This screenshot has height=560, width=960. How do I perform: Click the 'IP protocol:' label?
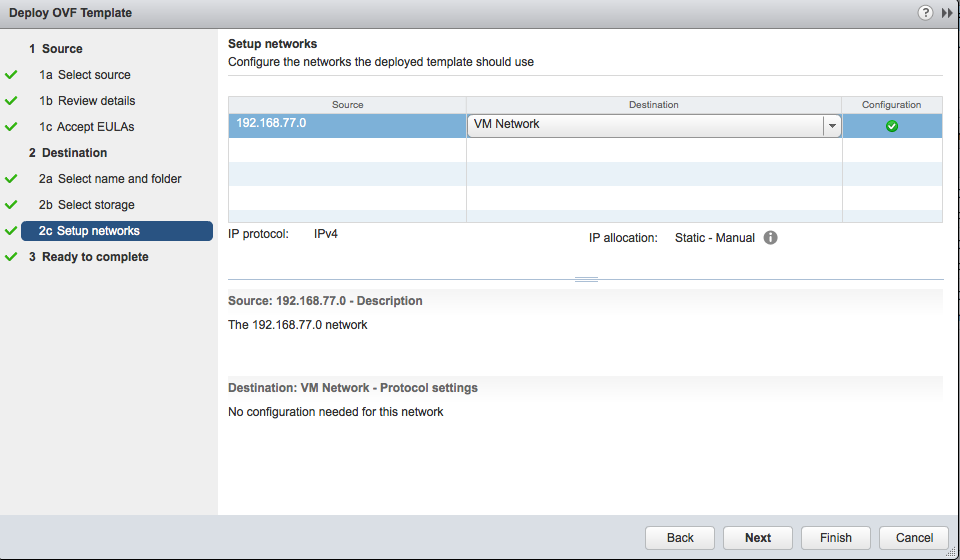click(x=258, y=234)
